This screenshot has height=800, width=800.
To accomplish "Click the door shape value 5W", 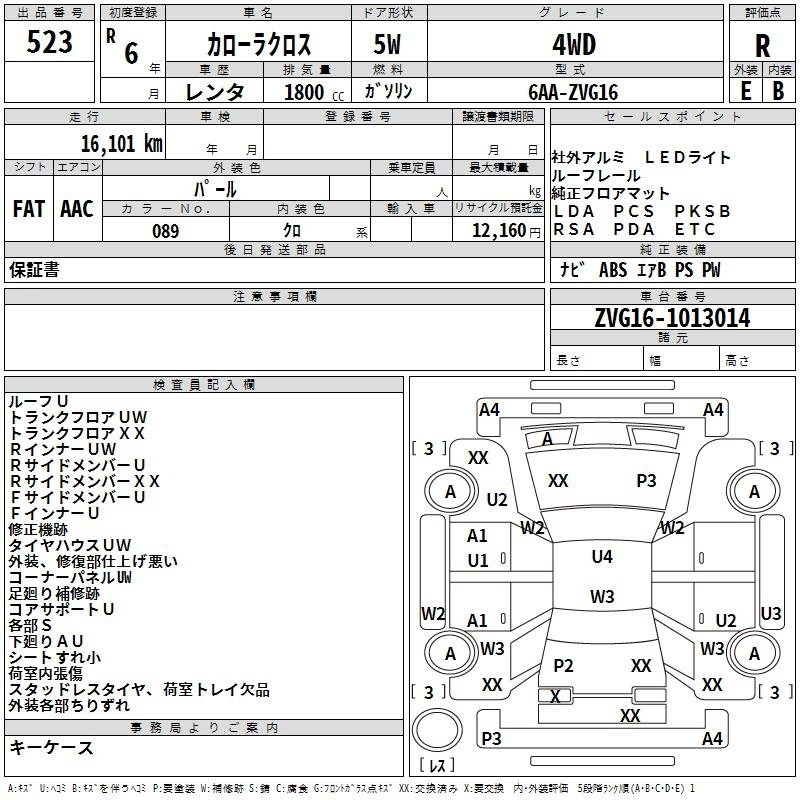I will [x=388, y=44].
